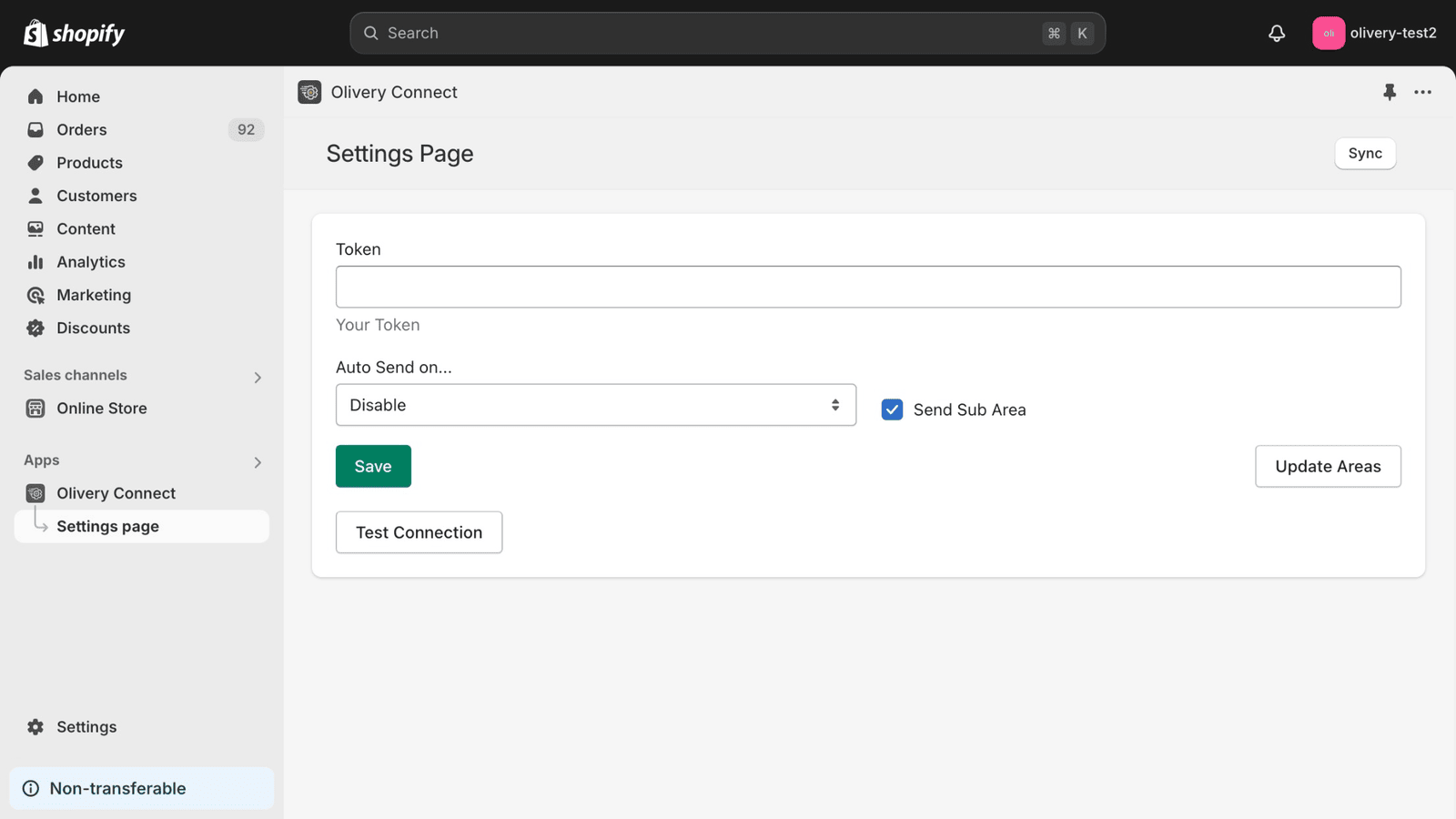Select Settings page under Olivery Connect
This screenshot has width=1456, height=819.
click(107, 527)
